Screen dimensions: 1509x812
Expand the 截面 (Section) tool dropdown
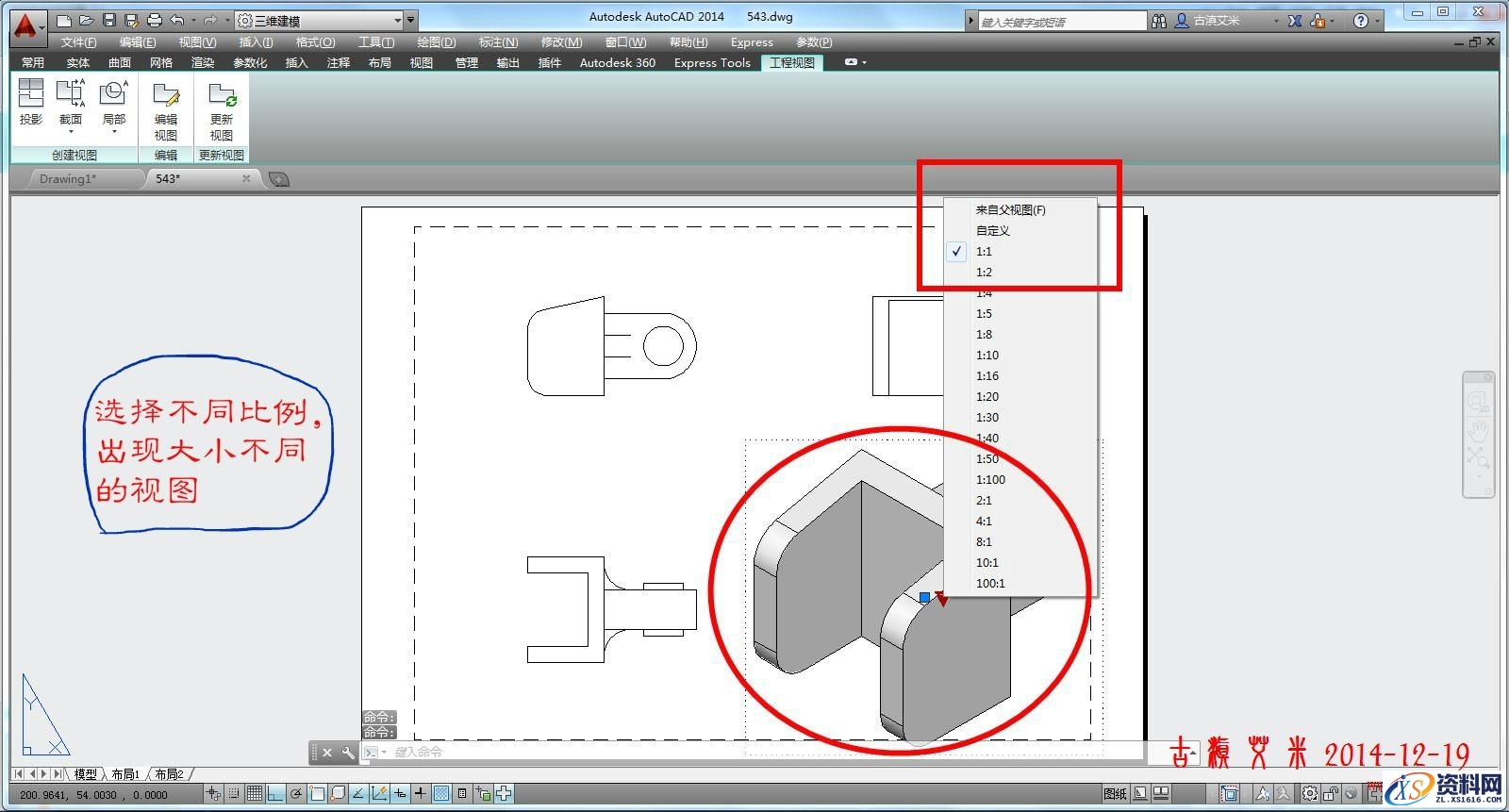71,132
